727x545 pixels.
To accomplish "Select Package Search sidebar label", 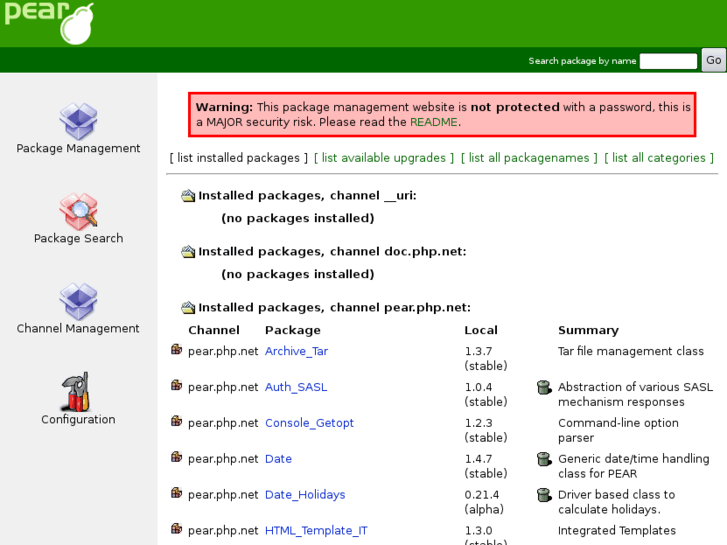I will 78,238.
